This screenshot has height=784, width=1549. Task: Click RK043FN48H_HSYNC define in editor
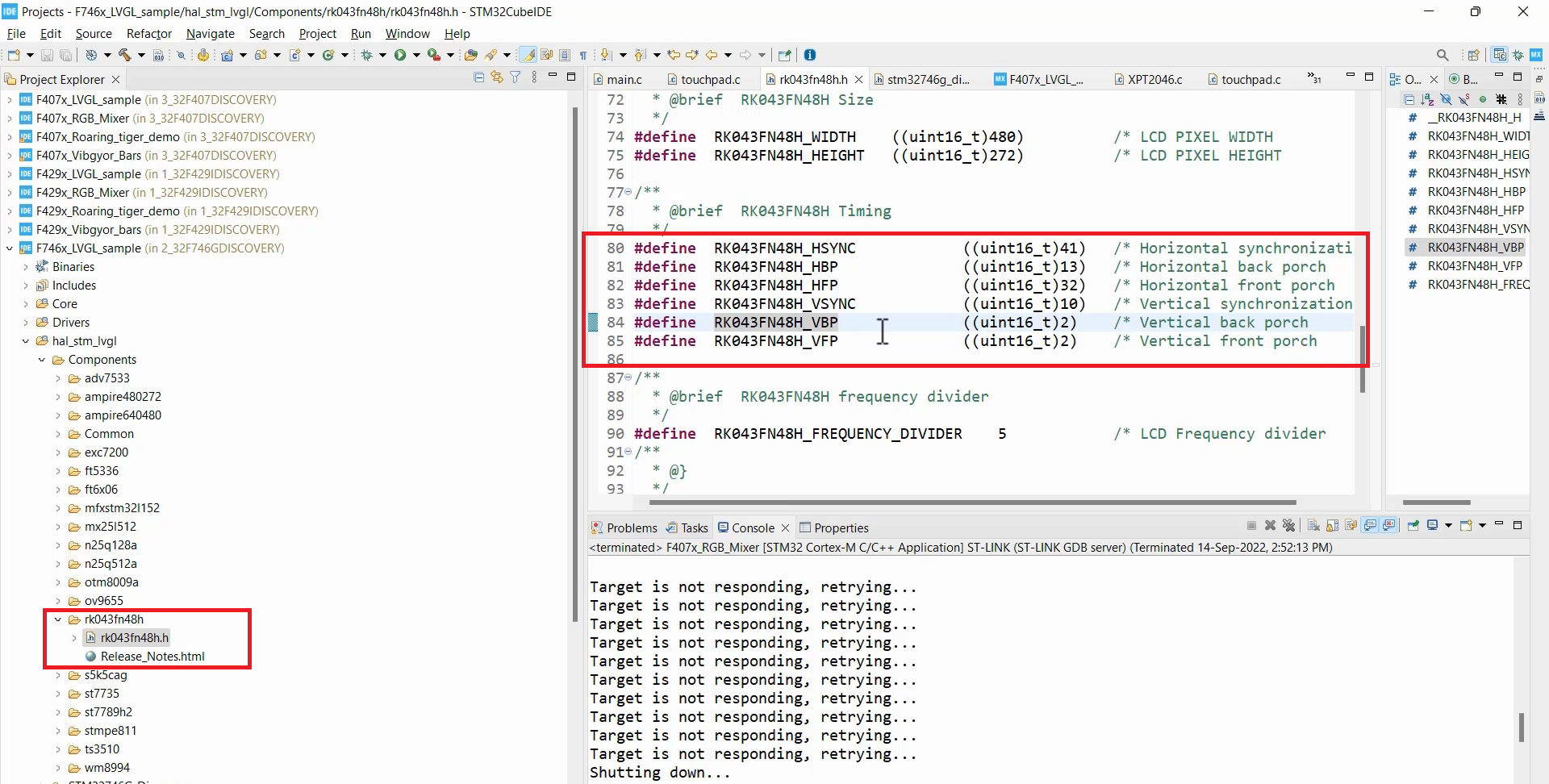point(784,248)
